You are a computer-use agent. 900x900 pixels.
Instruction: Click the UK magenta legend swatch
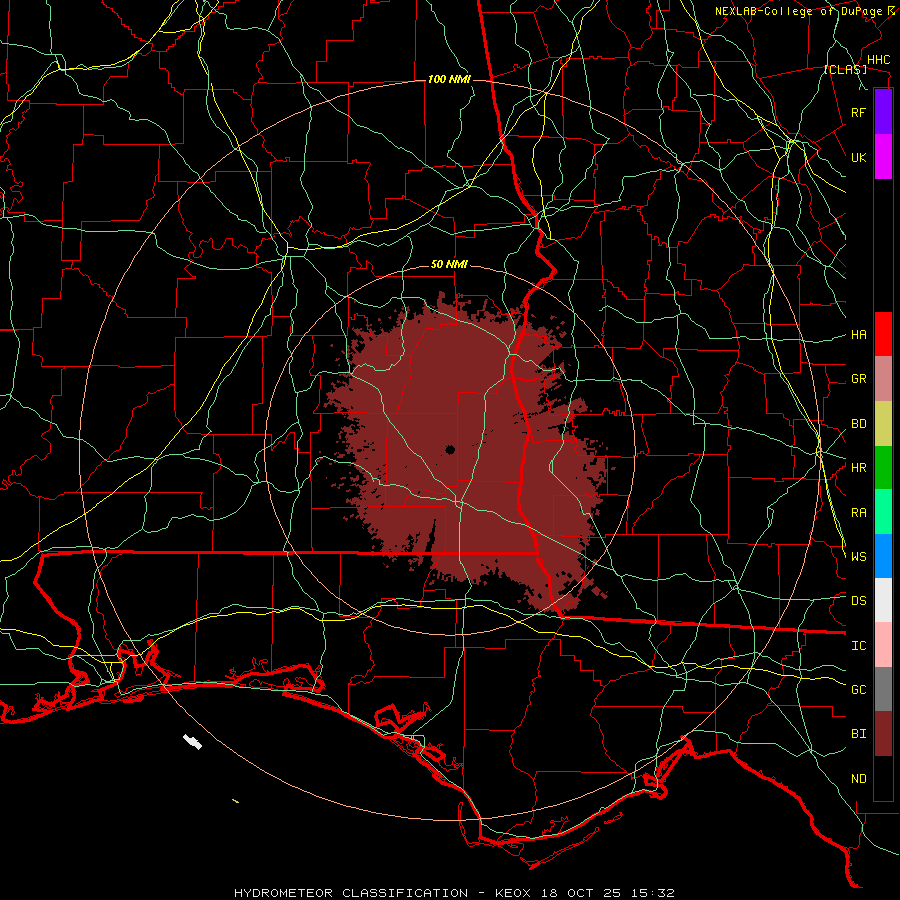(x=883, y=157)
